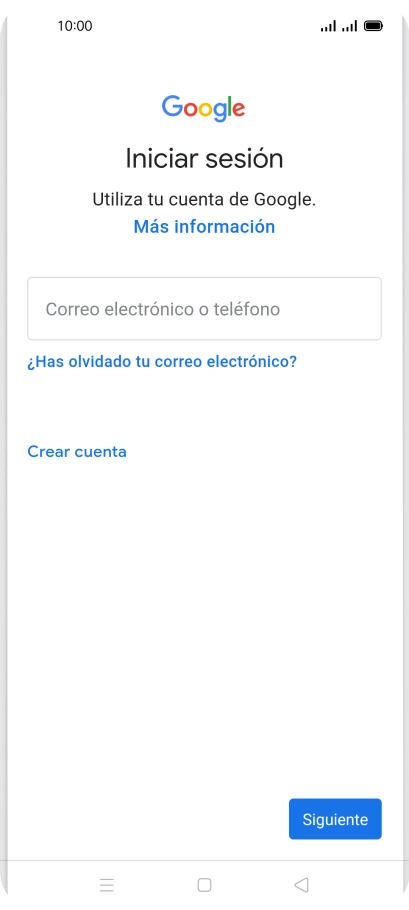The width and height of the screenshot is (409, 910).
Task: Tap the 10:00 clock in status bar
Action: [x=75, y=26]
